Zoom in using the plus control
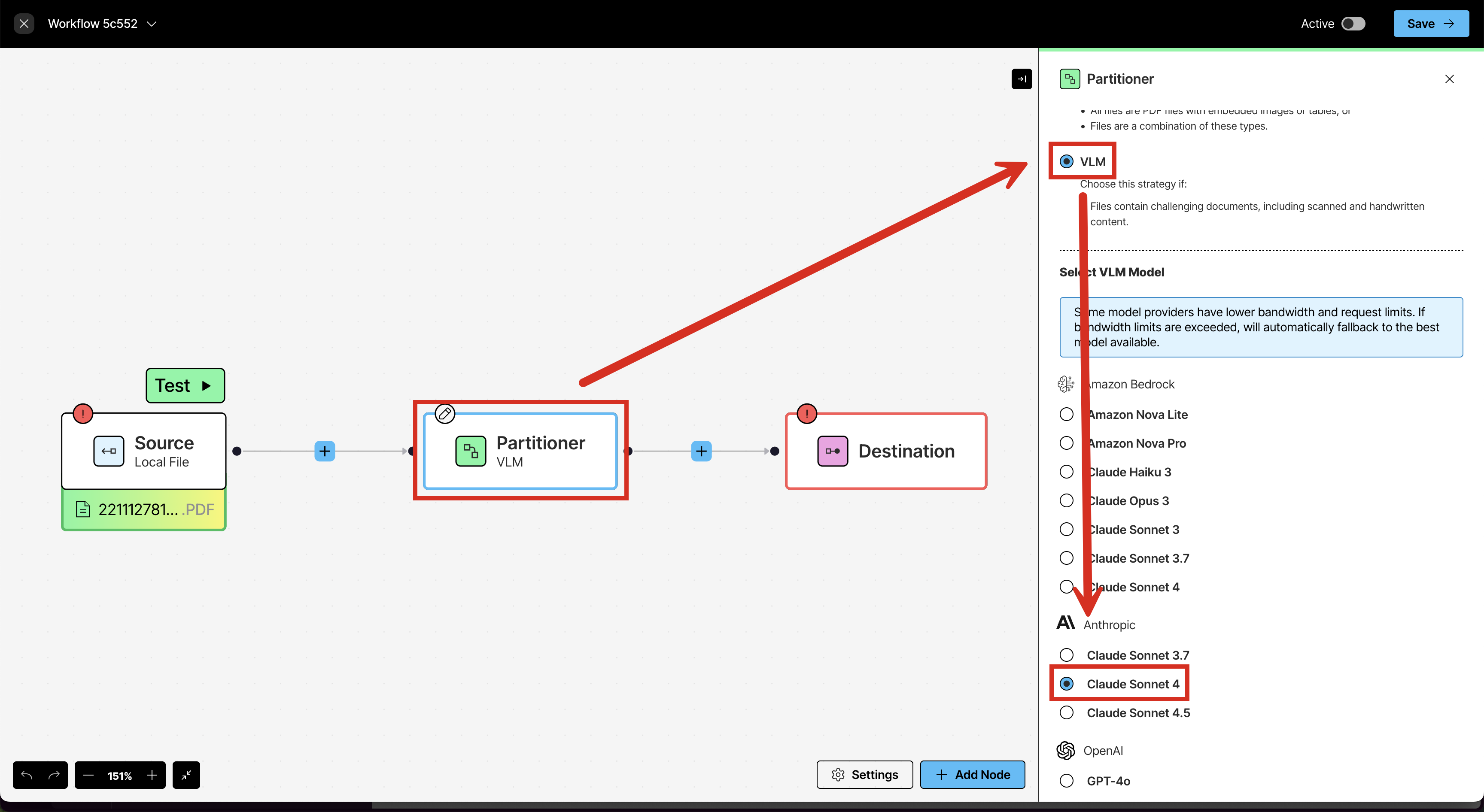 click(x=152, y=775)
